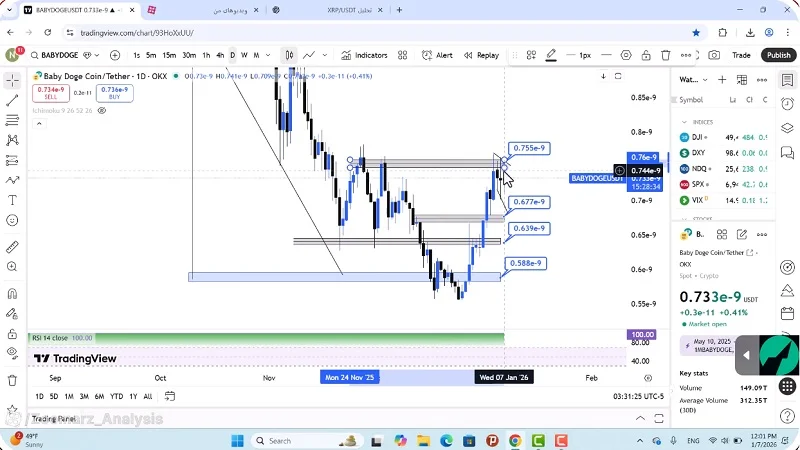
Task: Start bar Replay mode
Action: [481, 55]
